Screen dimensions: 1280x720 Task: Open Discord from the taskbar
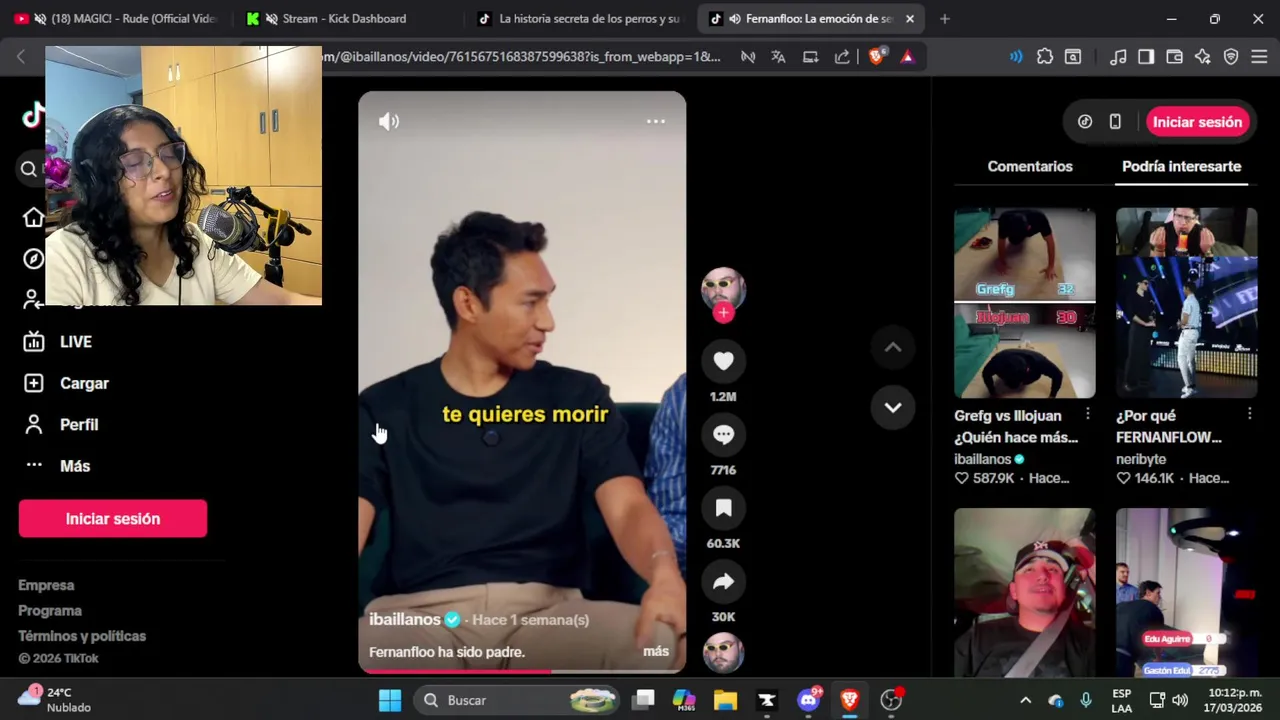pos(809,700)
